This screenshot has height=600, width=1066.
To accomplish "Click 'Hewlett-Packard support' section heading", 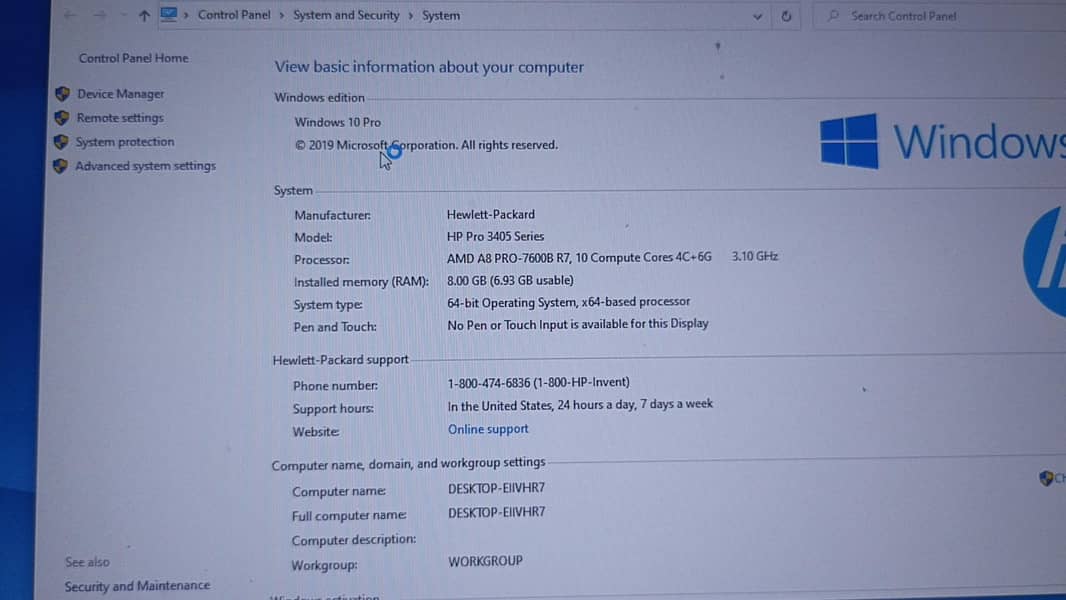I will (x=340, y=360).
